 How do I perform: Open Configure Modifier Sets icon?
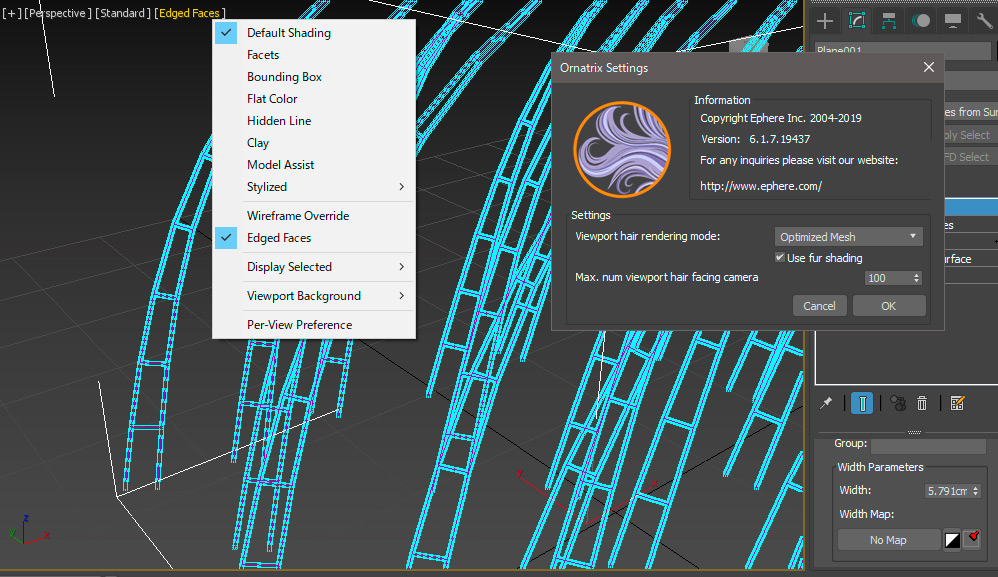(957, 403)
